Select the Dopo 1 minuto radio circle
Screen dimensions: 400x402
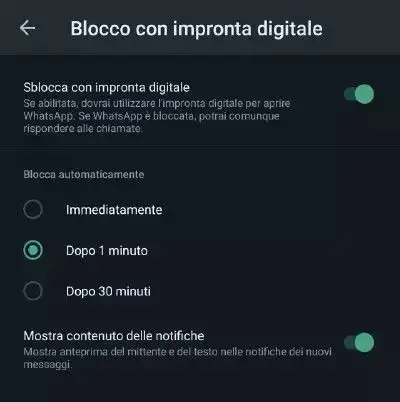tap(33, 250)
